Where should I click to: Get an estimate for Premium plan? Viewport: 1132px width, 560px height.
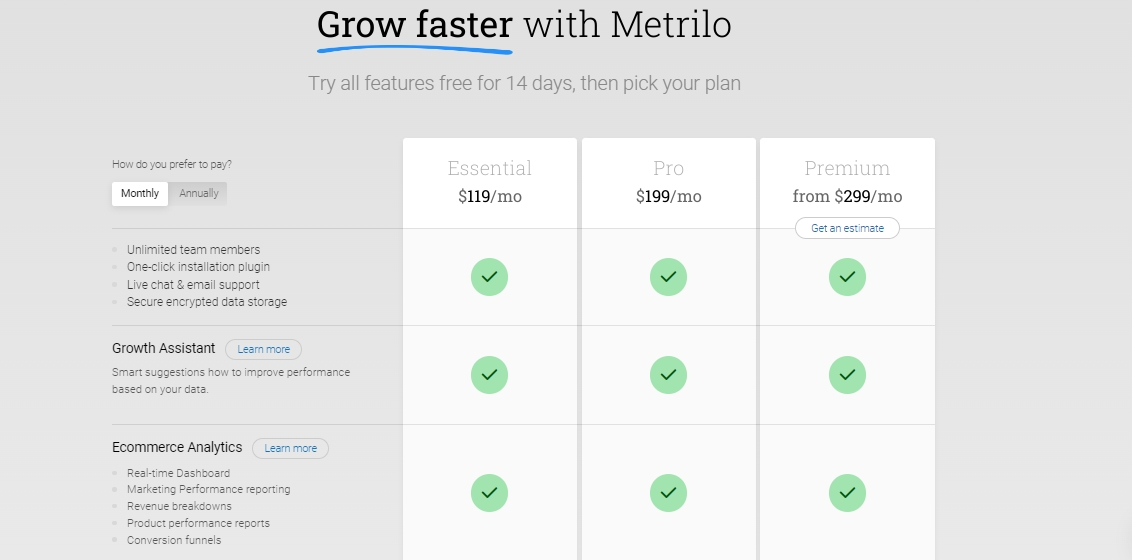[848, 228]
